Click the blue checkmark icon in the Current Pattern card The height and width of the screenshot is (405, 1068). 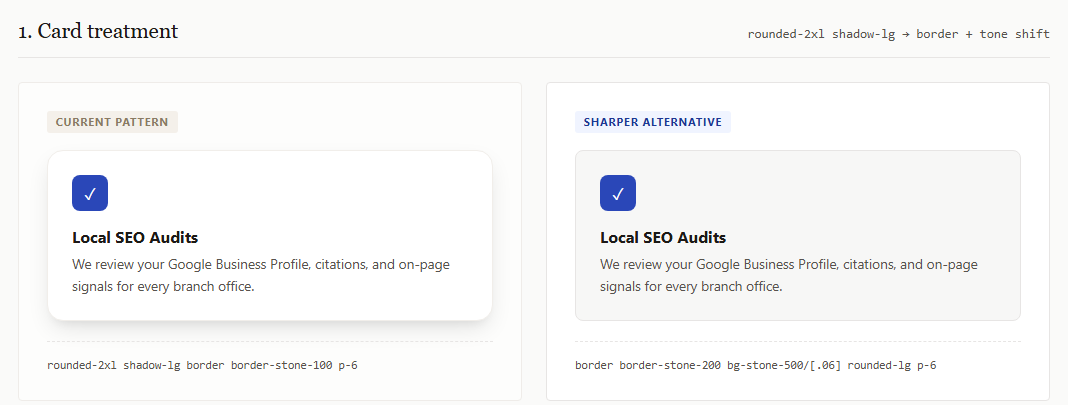90,193
